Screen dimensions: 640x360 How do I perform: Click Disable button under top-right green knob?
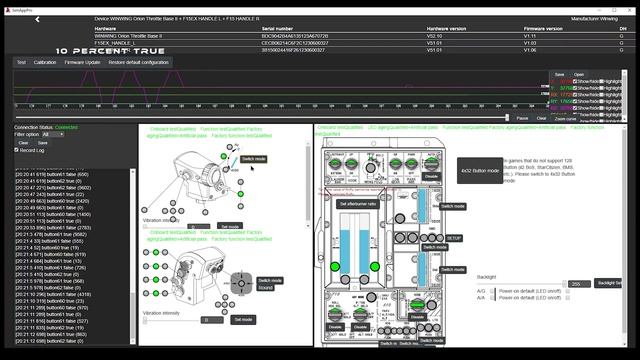(431, 176)
